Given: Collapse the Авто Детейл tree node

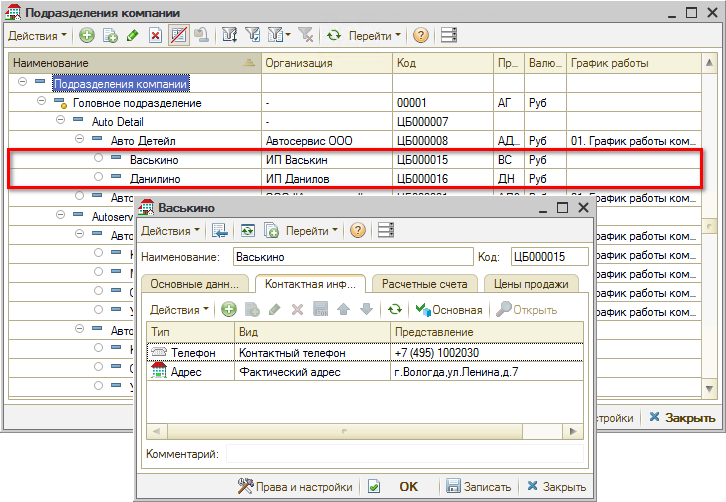Looking at the screenshot, I should pyautogui.click(x=79, y=140).
